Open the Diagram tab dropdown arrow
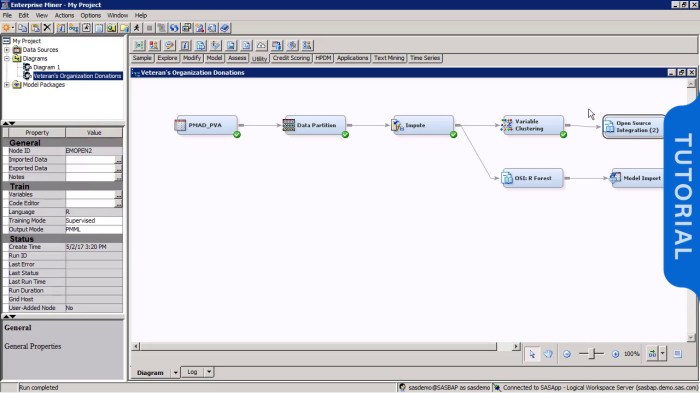700x393 pixels. 175,372
